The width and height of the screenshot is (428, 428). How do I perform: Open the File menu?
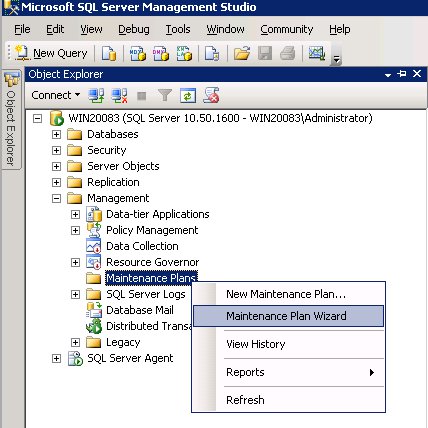22,29
